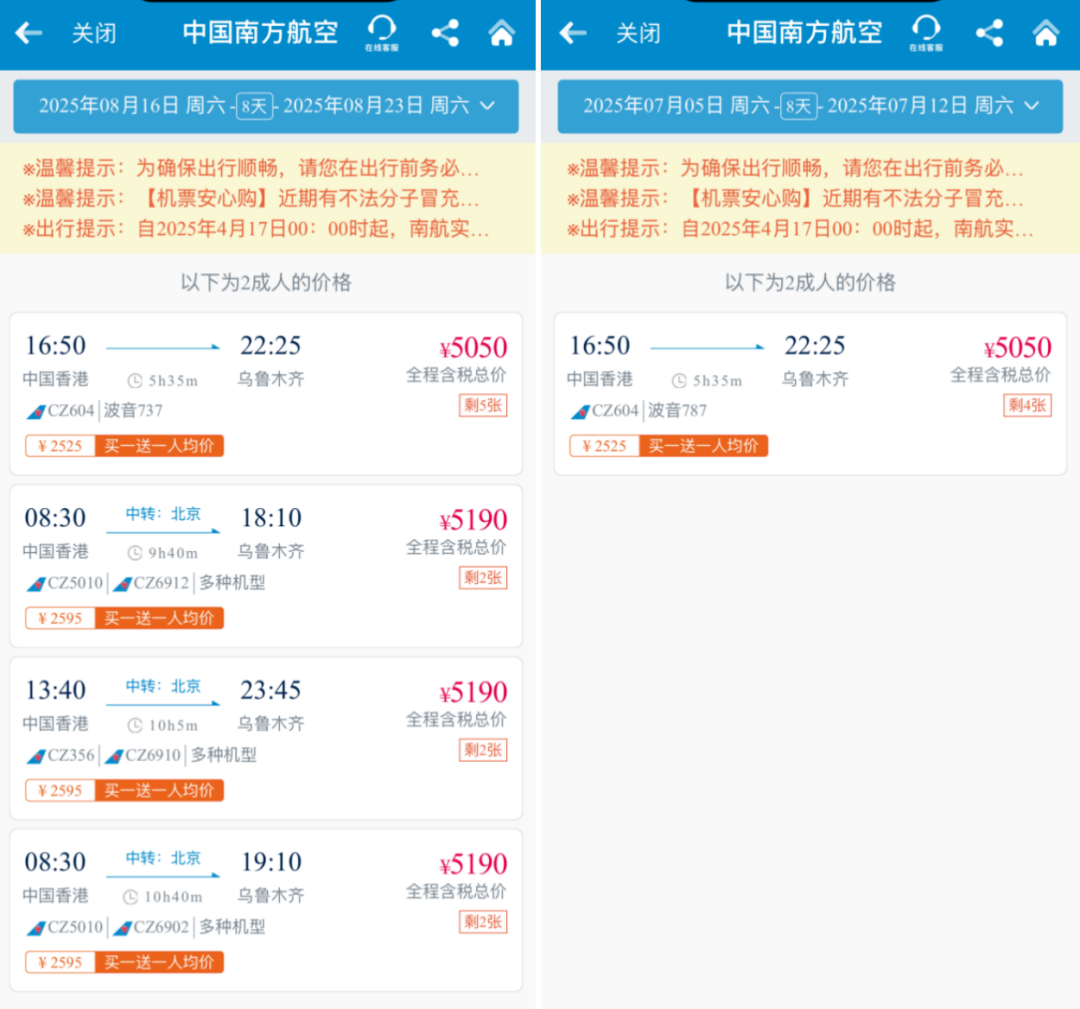
Task: Open 机票安心购 notice in left screen
Action: tap(251, 198)
